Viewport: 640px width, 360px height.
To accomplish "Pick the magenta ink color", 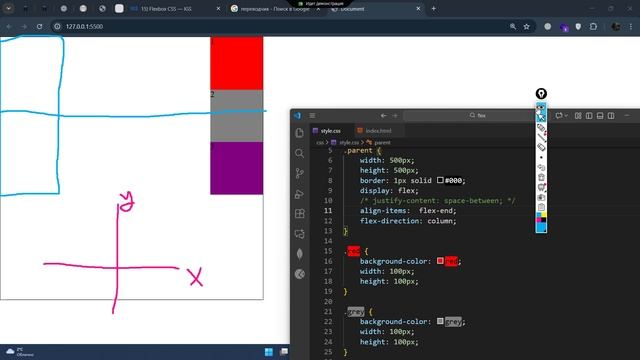I will coord(538,220).
